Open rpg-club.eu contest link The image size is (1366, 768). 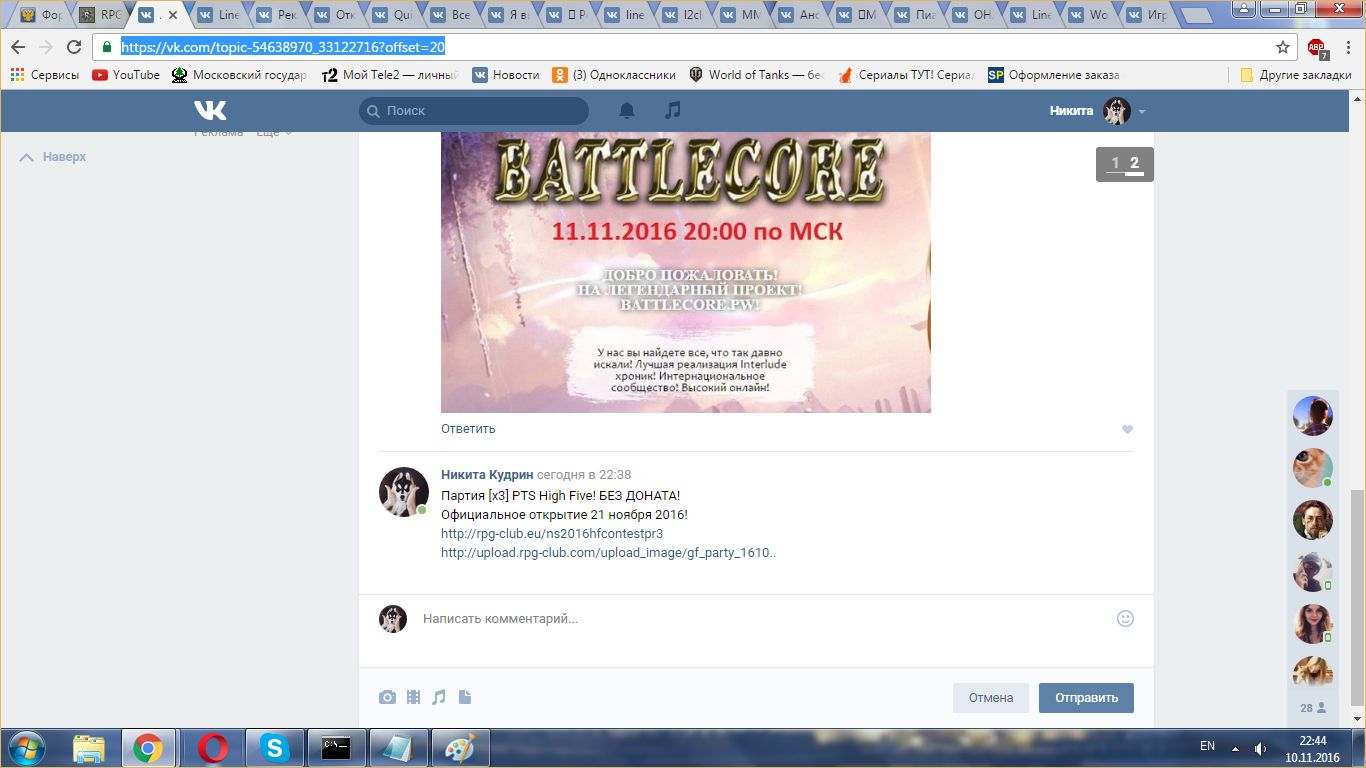point(552,534)
